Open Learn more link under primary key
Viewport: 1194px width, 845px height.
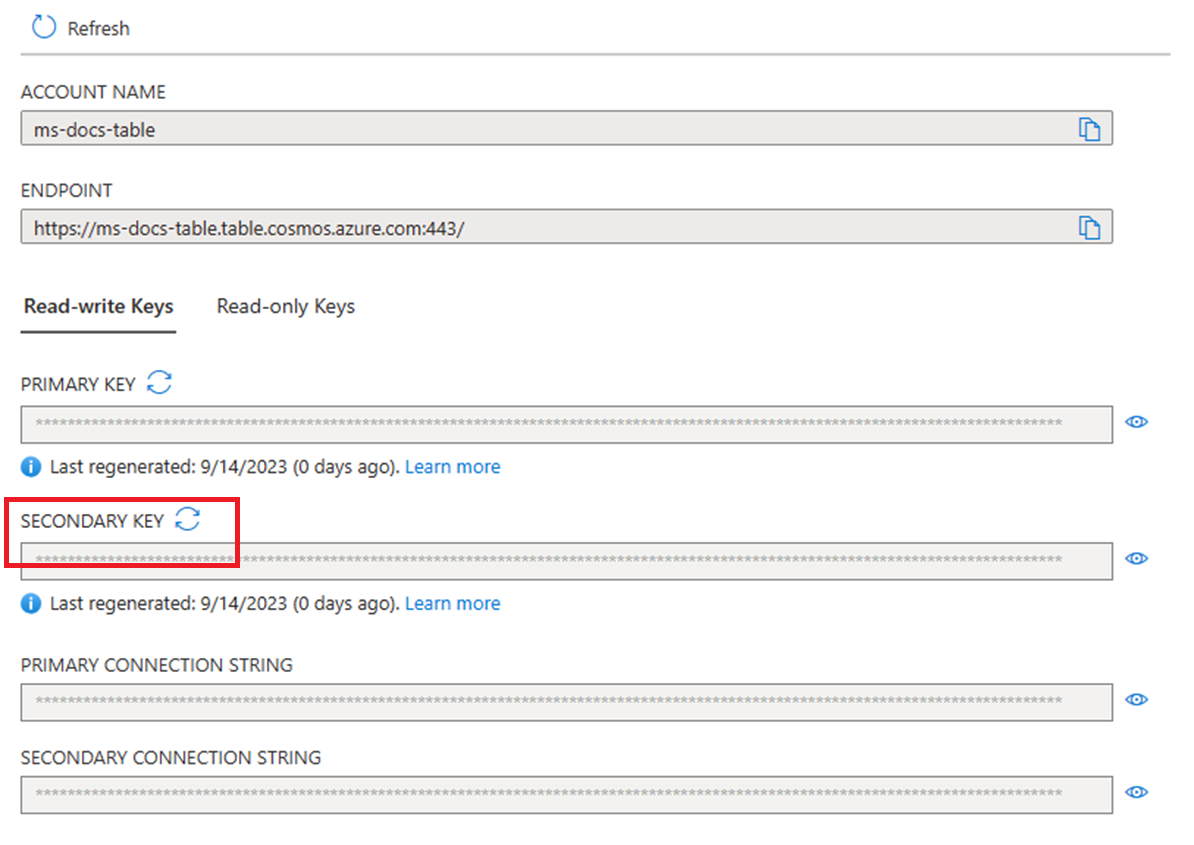click(452, 467)
